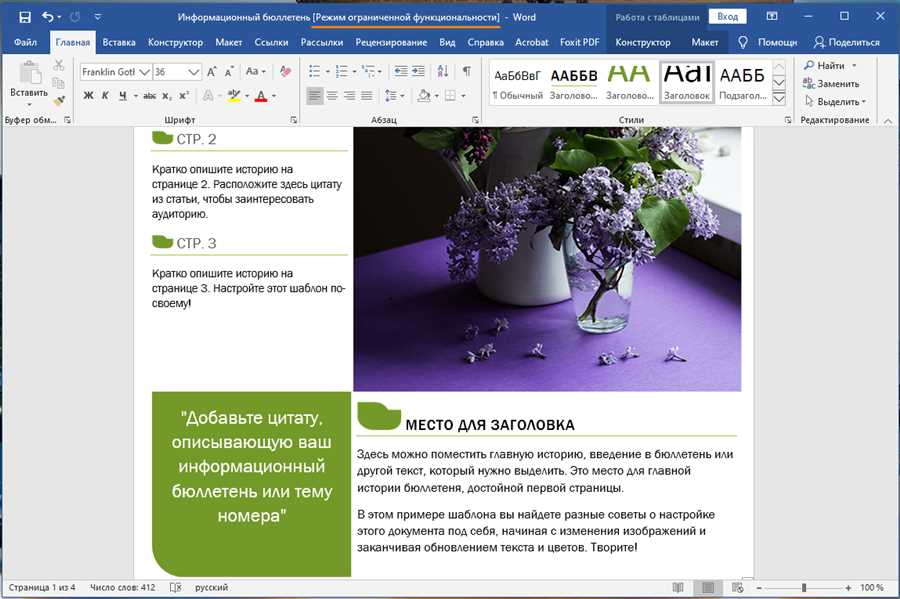Image resolution: width=900 pixels, height=599 pixels.
Task: Sort the paragraph with the A-Z icon
Action: (x=443, y=72)
